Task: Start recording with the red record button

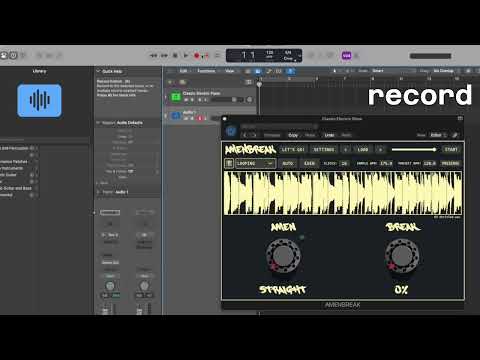Action: pyautogui.click(x=197, y=56)
